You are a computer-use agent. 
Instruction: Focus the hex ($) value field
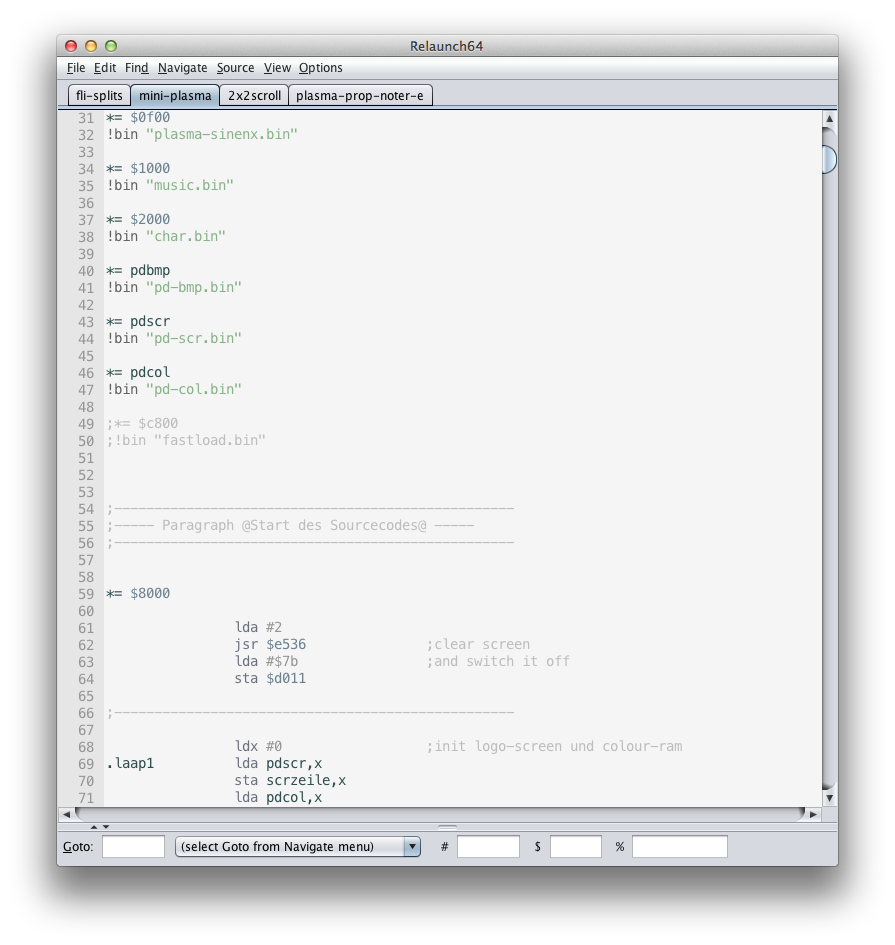tap(575, 847)
